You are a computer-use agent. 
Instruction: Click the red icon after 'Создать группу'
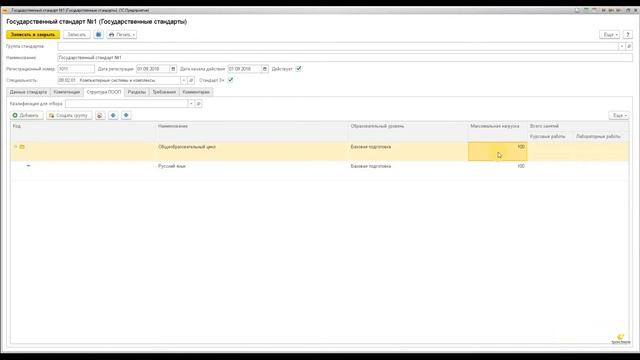[x=100, y=116]
